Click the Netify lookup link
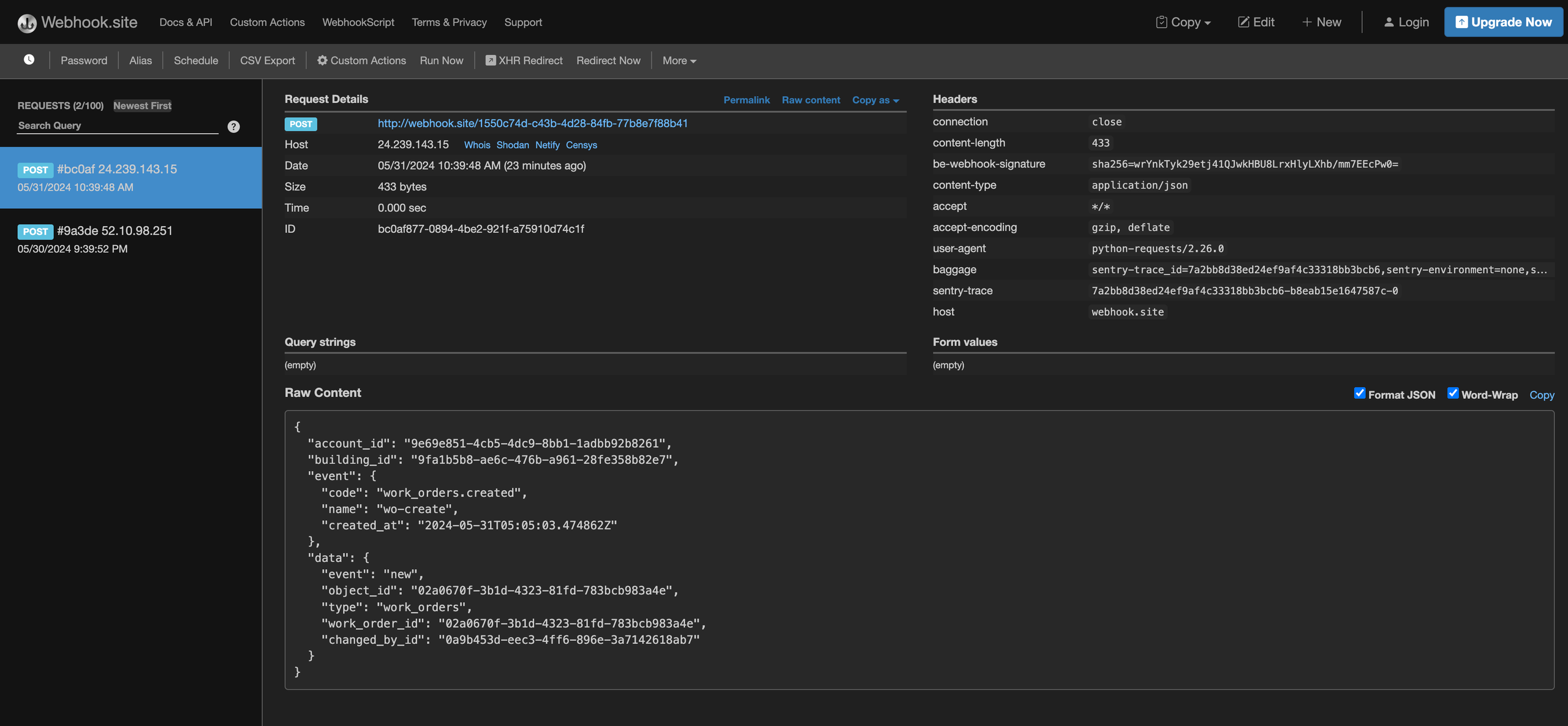The height and width of the screenshot is (726, 1568). click(x=548, y=145)
